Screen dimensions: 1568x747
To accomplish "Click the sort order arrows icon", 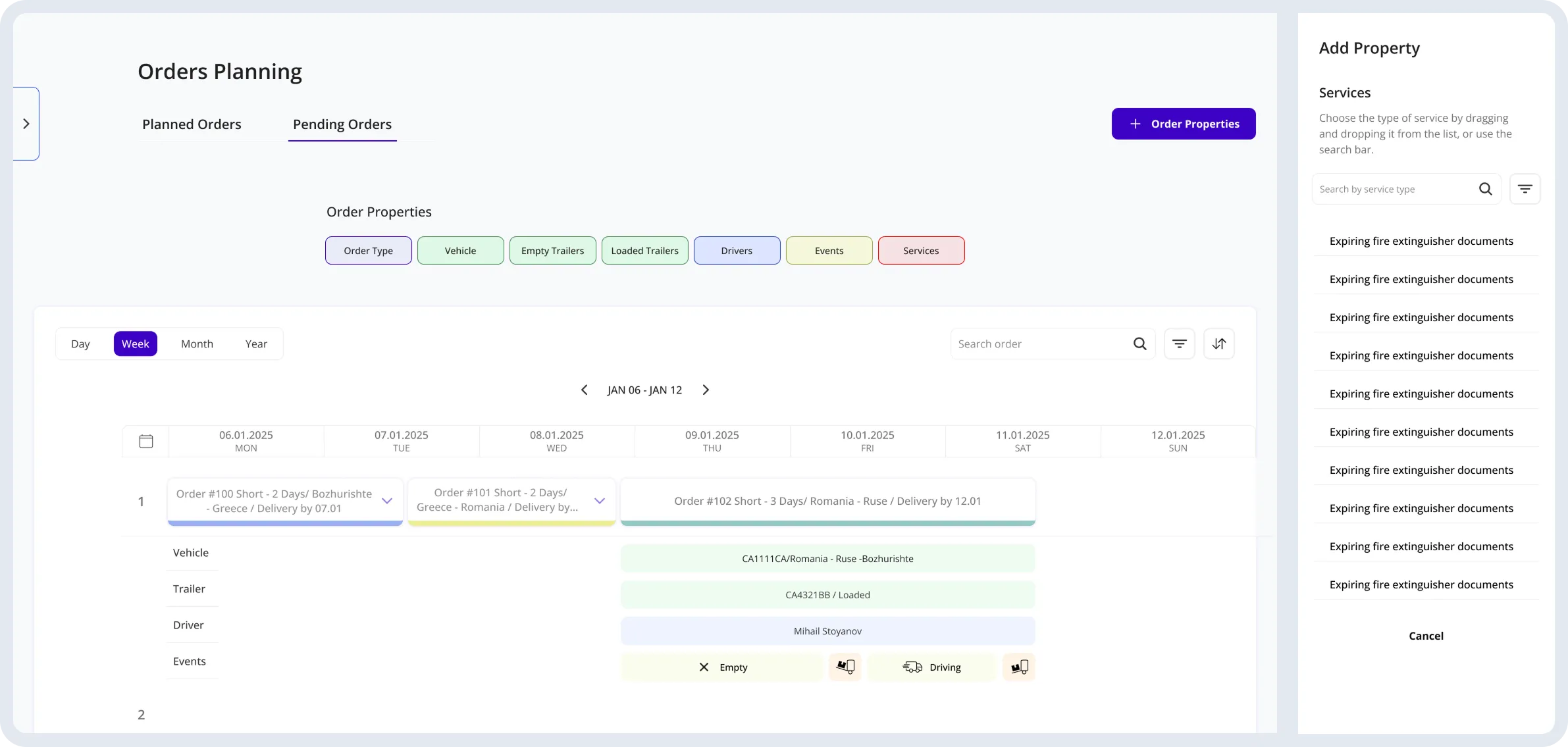I will pos(1218,344).
